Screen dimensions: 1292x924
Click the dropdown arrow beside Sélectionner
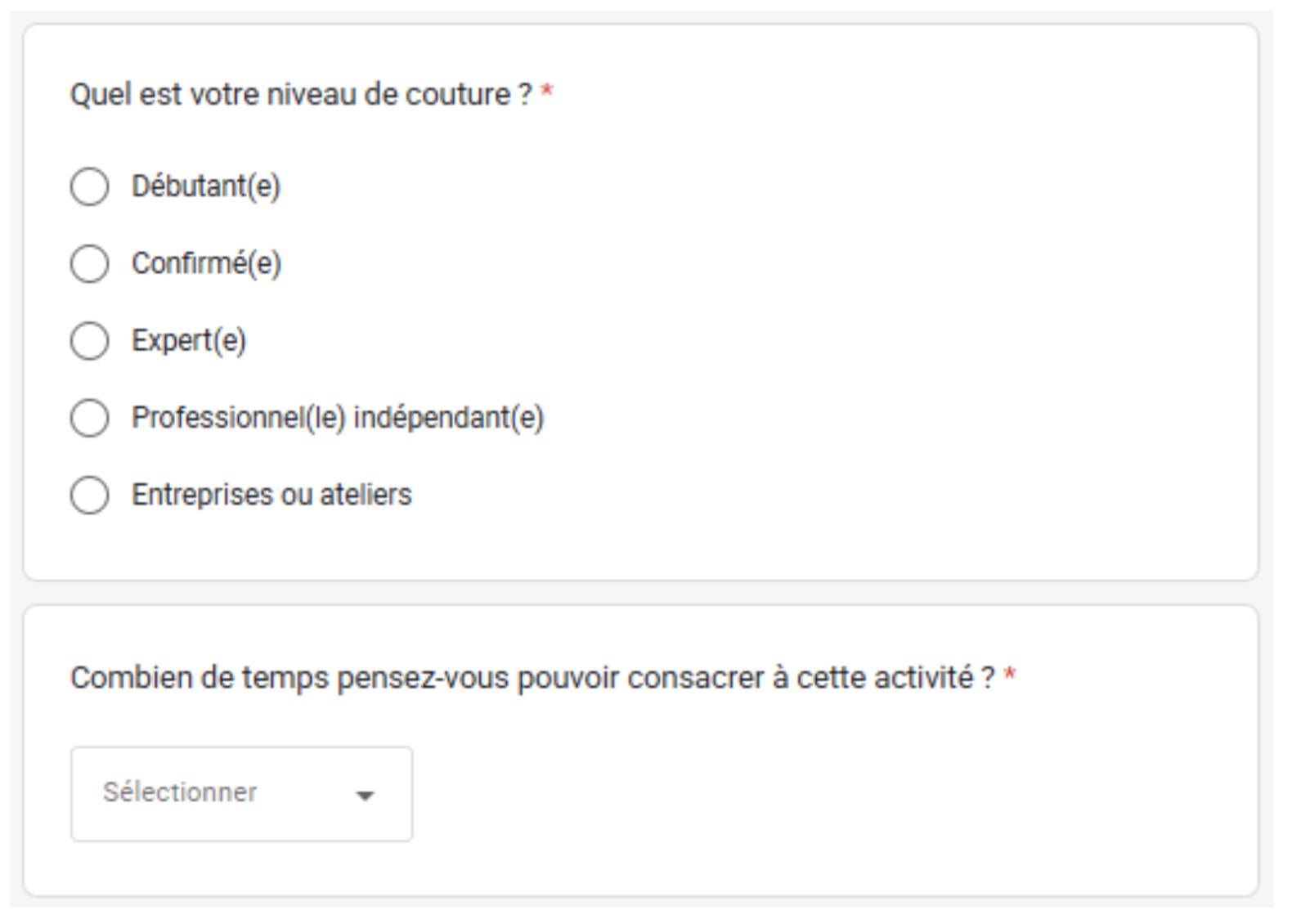pos(365,795)
